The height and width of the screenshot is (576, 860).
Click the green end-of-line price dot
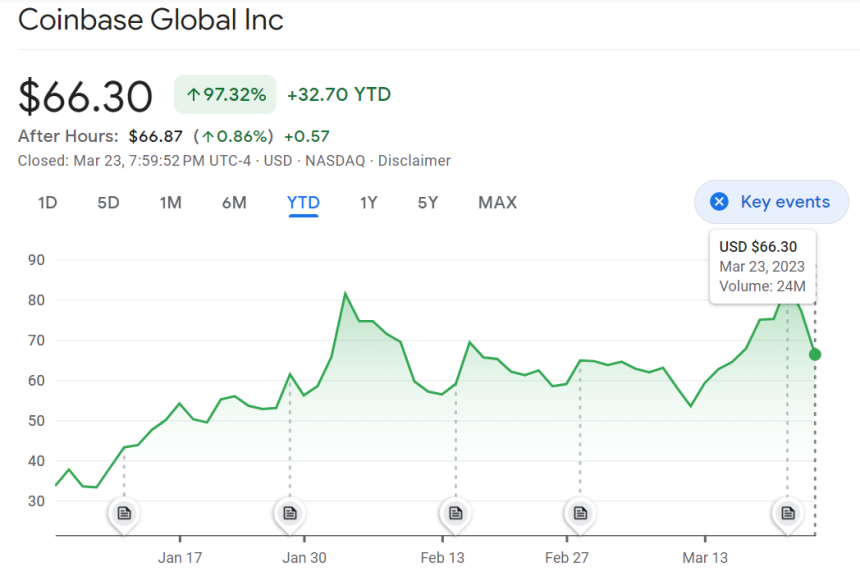pyautogui.click(x=815, y=354)
